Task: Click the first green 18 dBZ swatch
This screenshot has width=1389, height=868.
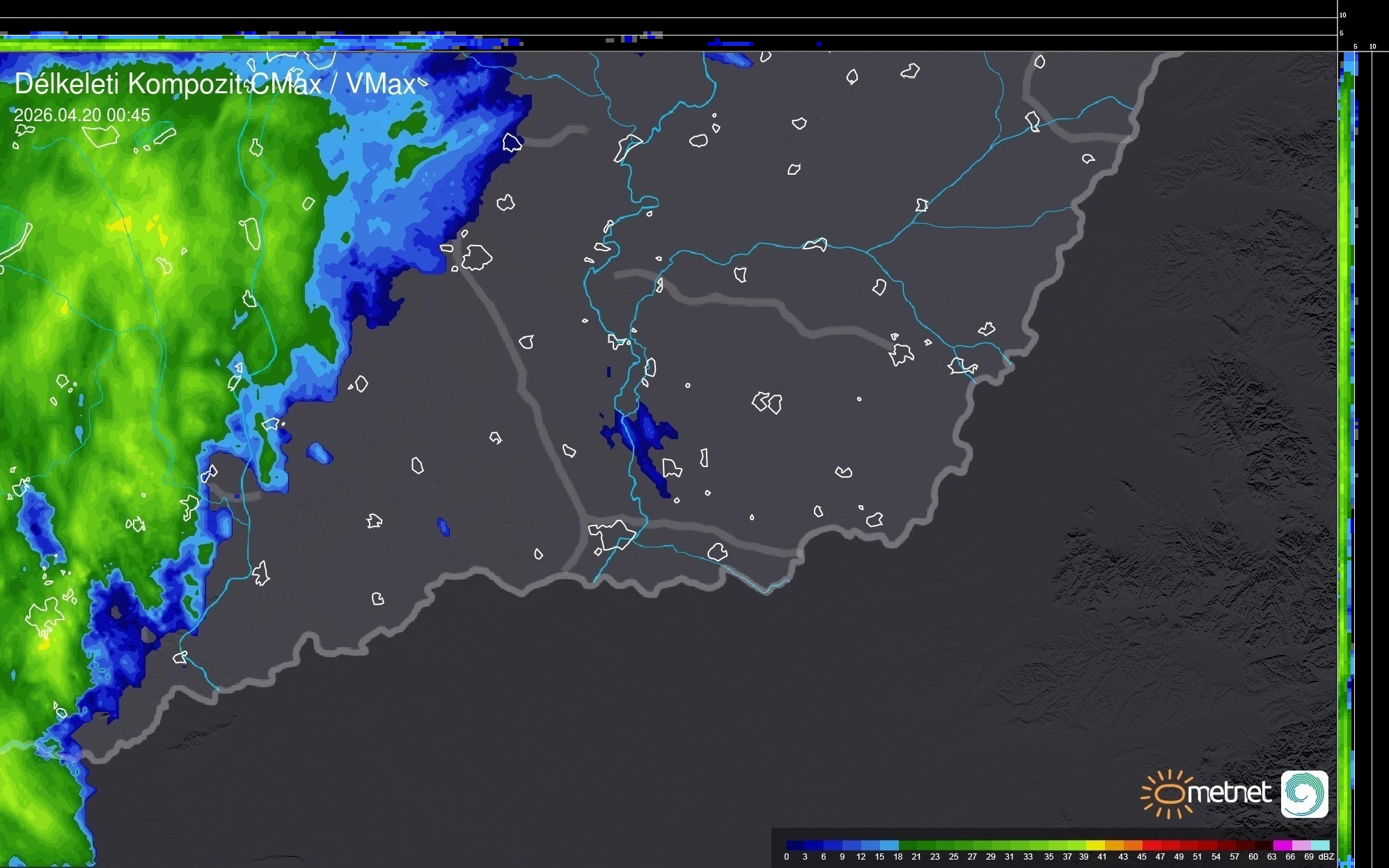Action: coord(907,845)
